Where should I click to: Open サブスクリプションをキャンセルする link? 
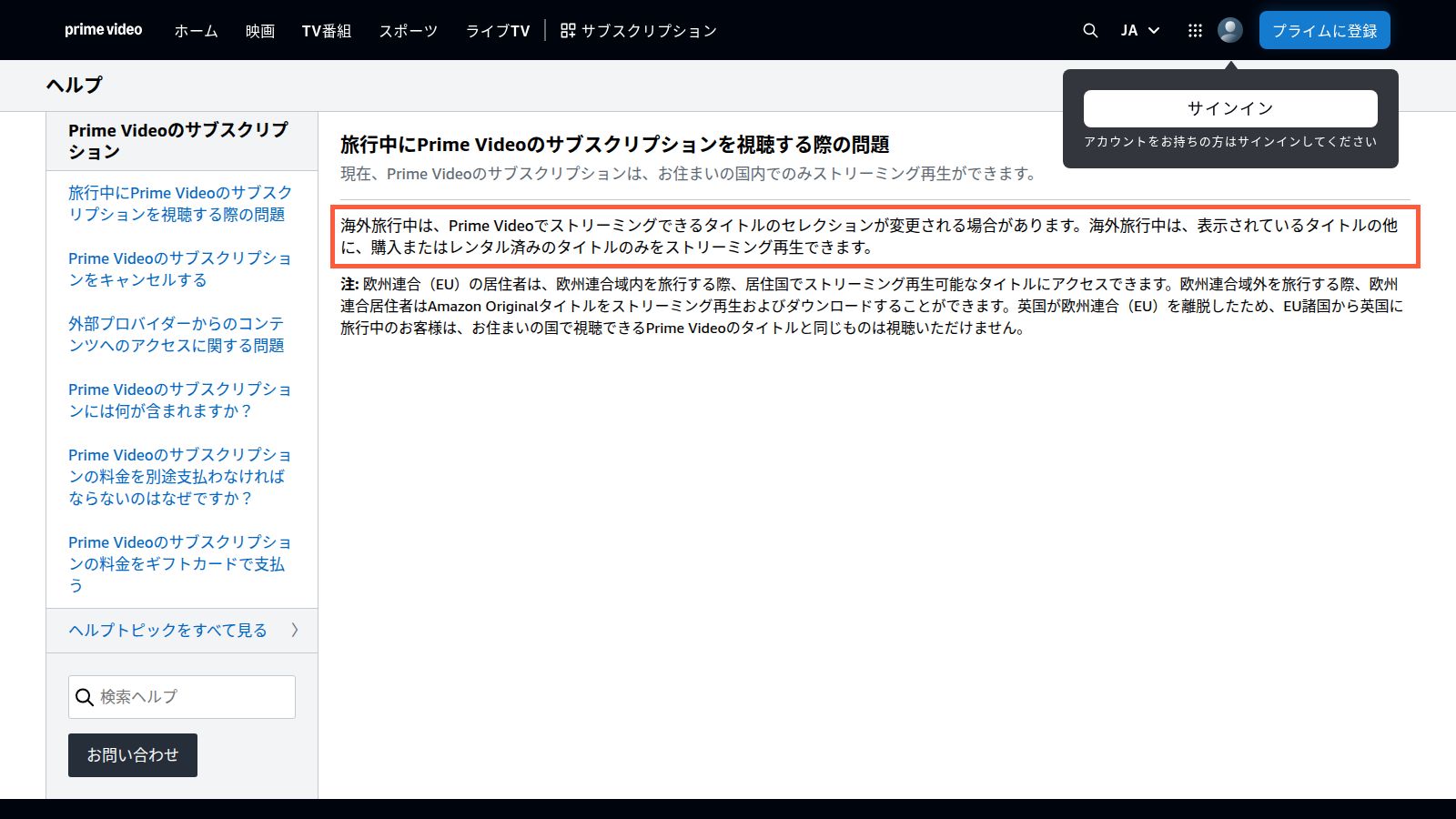[x=180, y=269]
